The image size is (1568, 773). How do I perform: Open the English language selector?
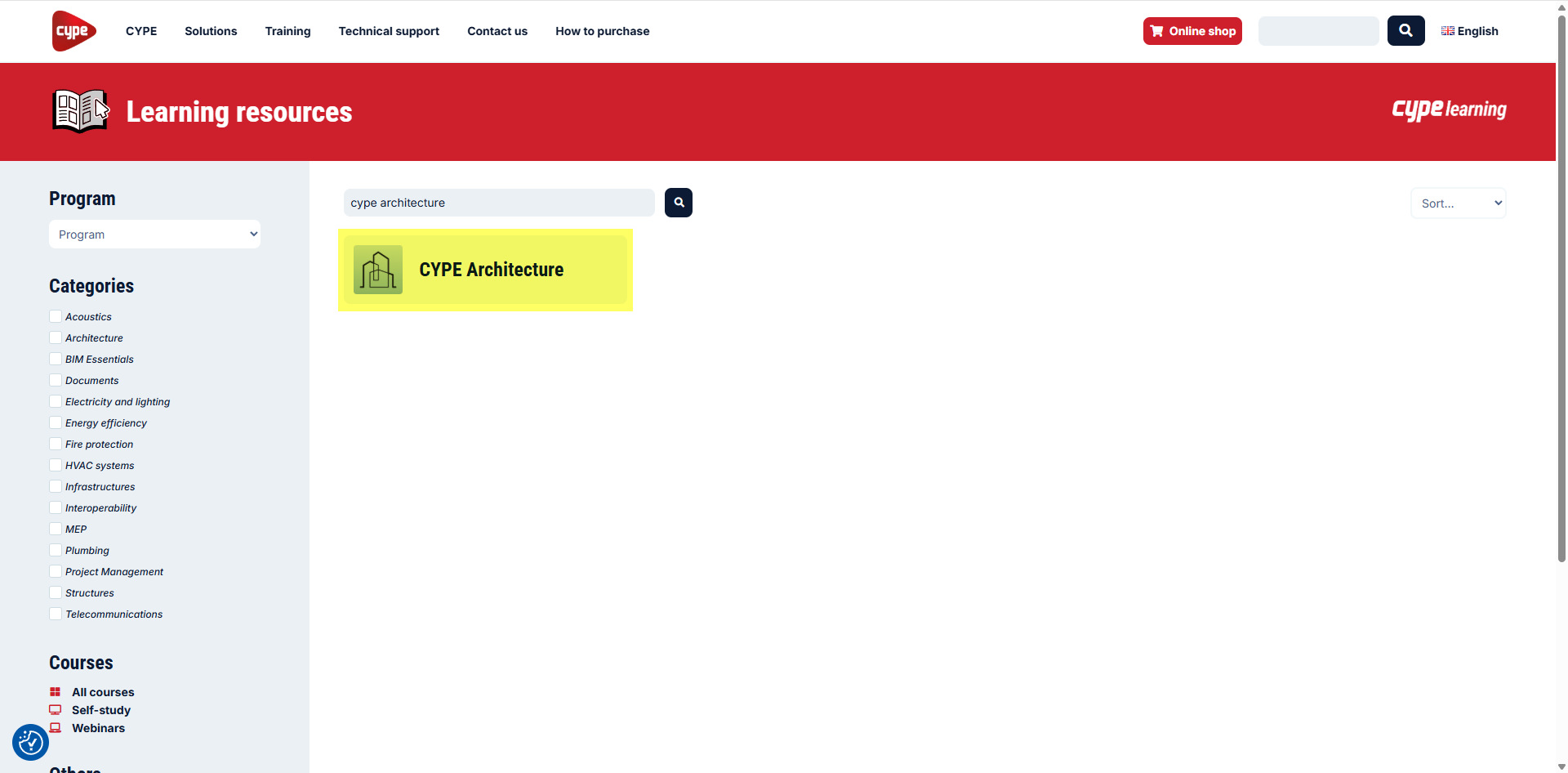click(x=1469, y=31)
